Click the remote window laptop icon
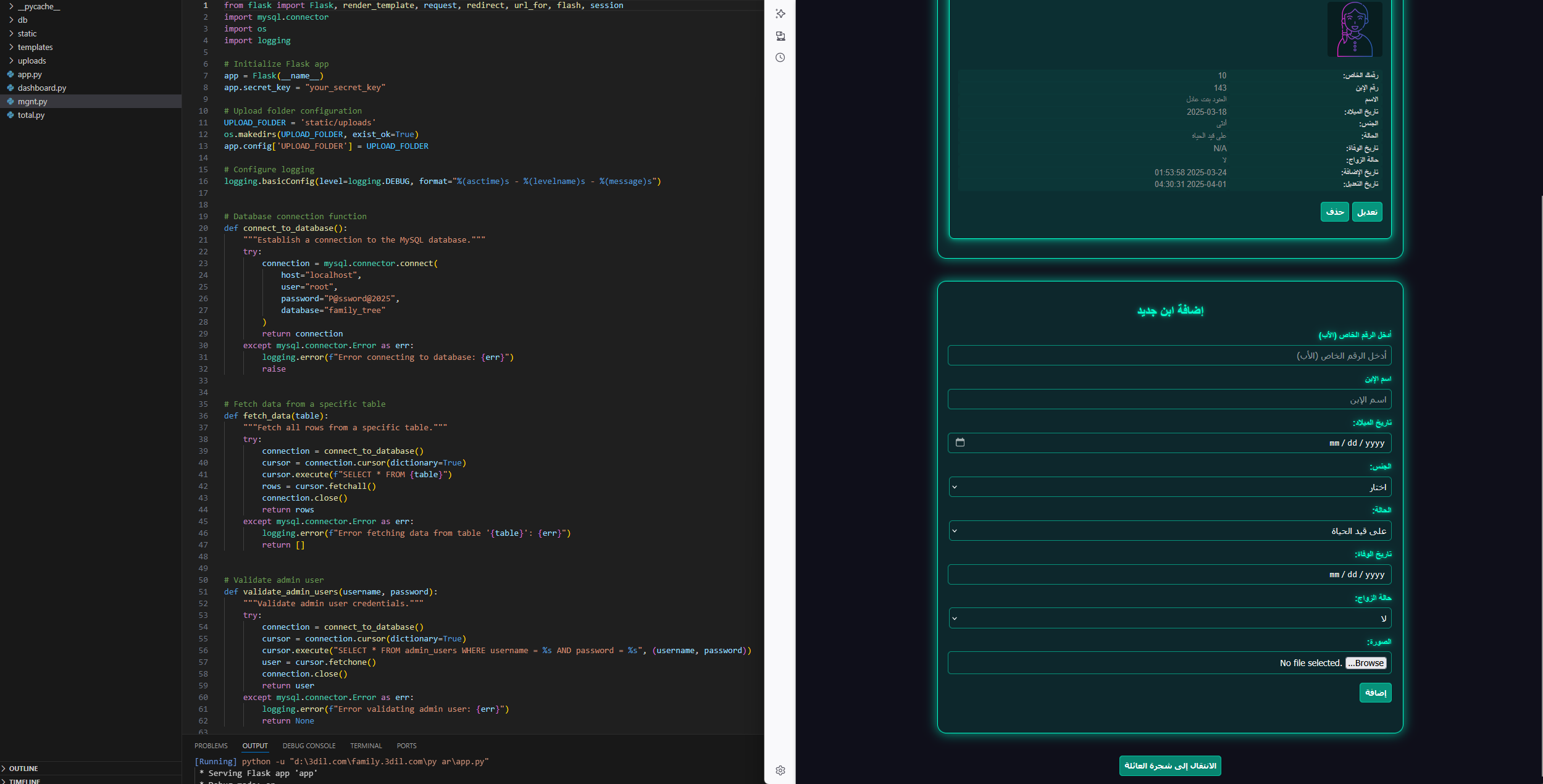The width and height of the screenshot is (1543, 784). pos(780,36)
